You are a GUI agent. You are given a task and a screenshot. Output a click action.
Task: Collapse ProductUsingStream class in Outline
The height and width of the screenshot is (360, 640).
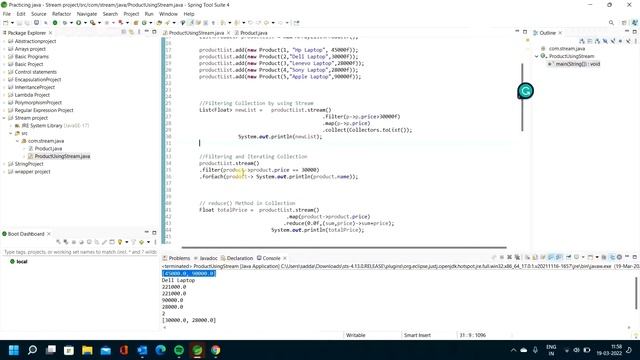(x=537, y=56)
